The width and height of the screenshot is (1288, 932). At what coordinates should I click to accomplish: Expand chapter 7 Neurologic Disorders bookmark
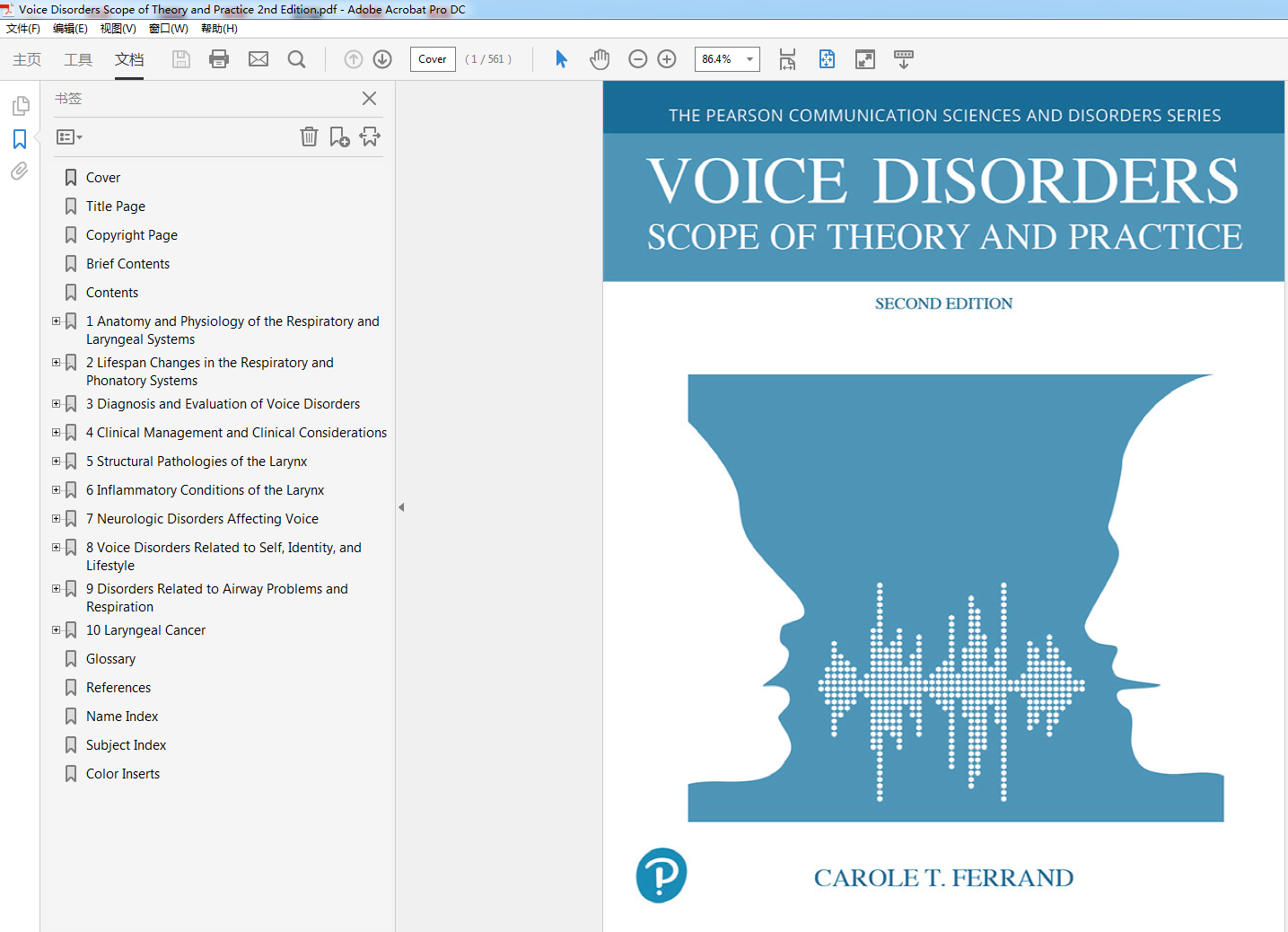click(57, 519)
